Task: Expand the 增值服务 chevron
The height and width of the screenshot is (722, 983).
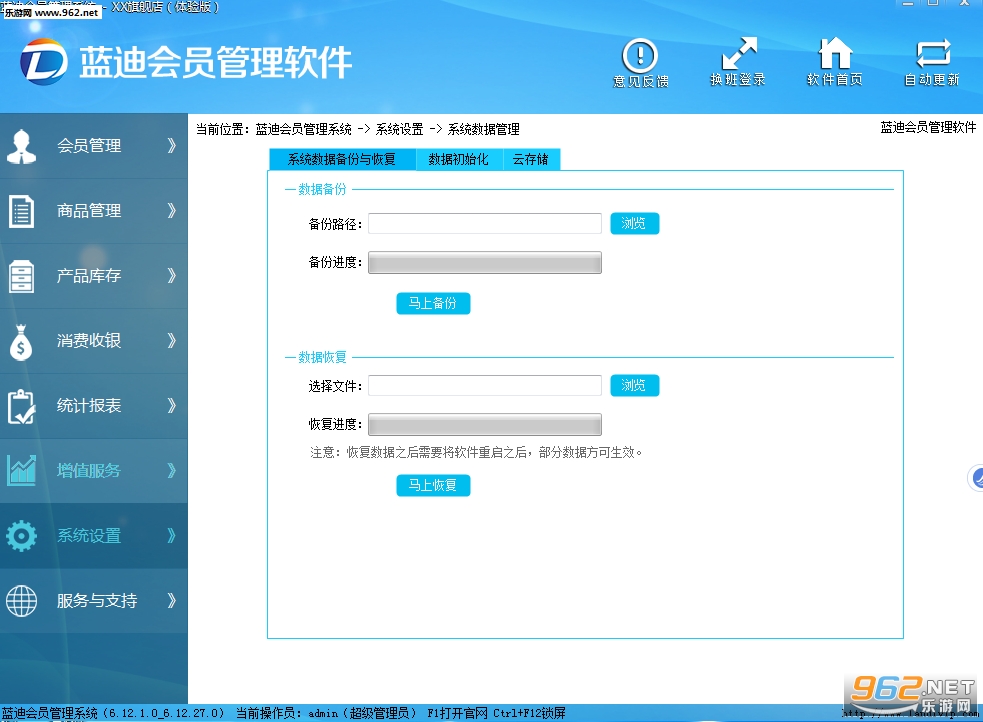Action: point(171,471)
